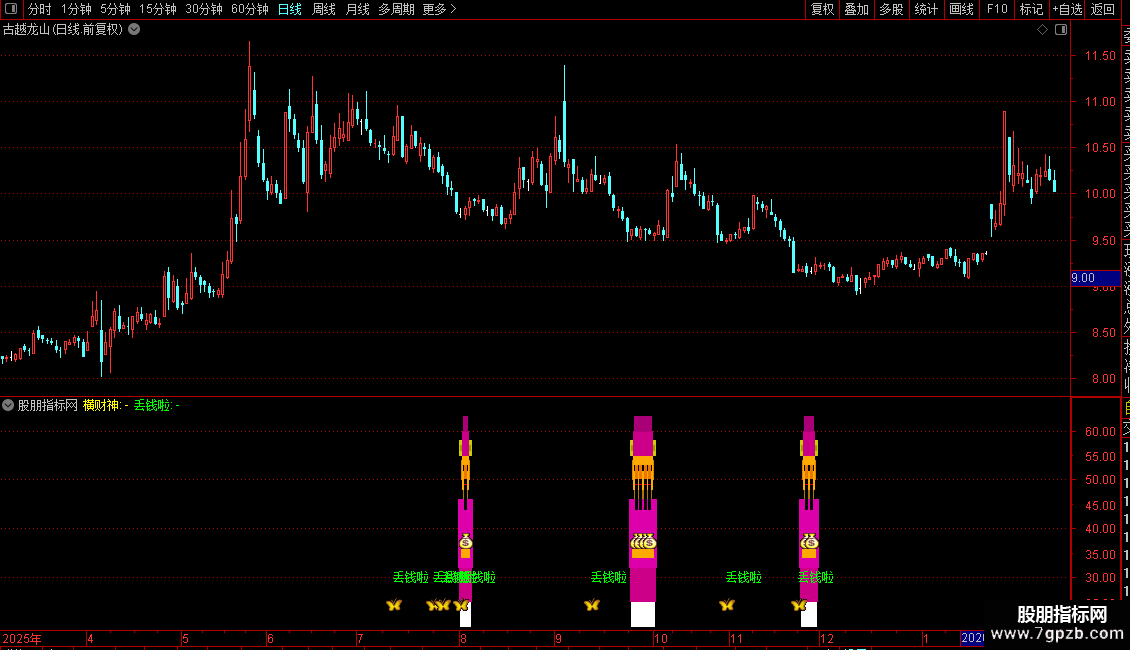Toggle the left sidebar panel icon
Image resolution: width=1130 pixels, height=650 pixels.
11,9
